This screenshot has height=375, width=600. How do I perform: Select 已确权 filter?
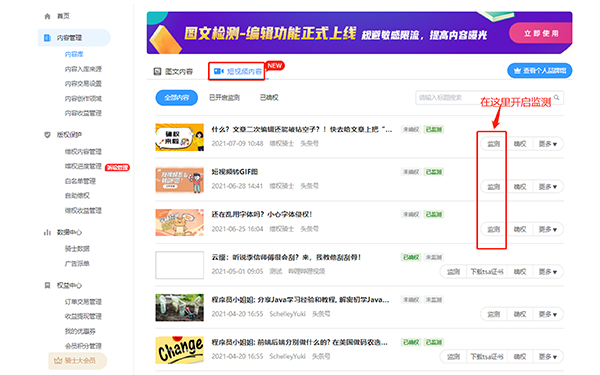(269, 98)
